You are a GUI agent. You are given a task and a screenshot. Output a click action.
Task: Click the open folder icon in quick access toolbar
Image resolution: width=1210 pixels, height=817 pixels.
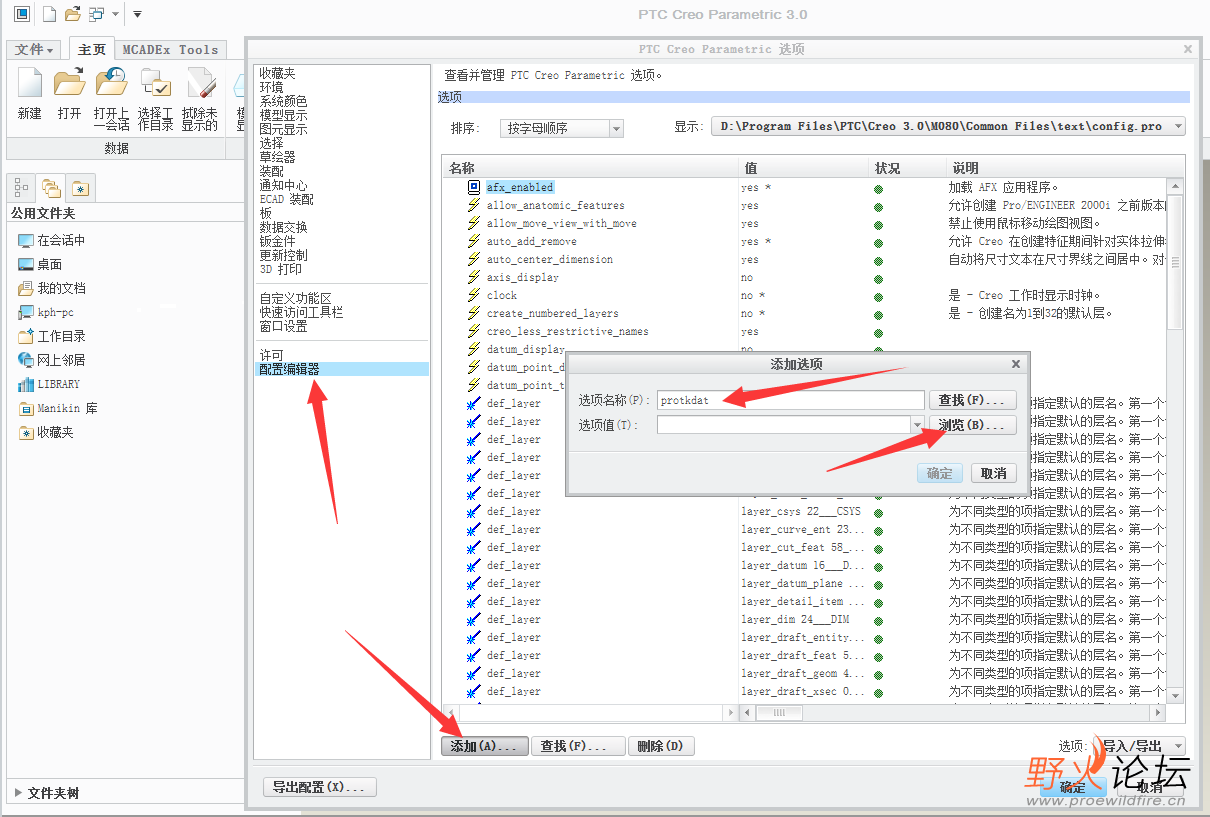pyautogui.click(x=72, y=14)
